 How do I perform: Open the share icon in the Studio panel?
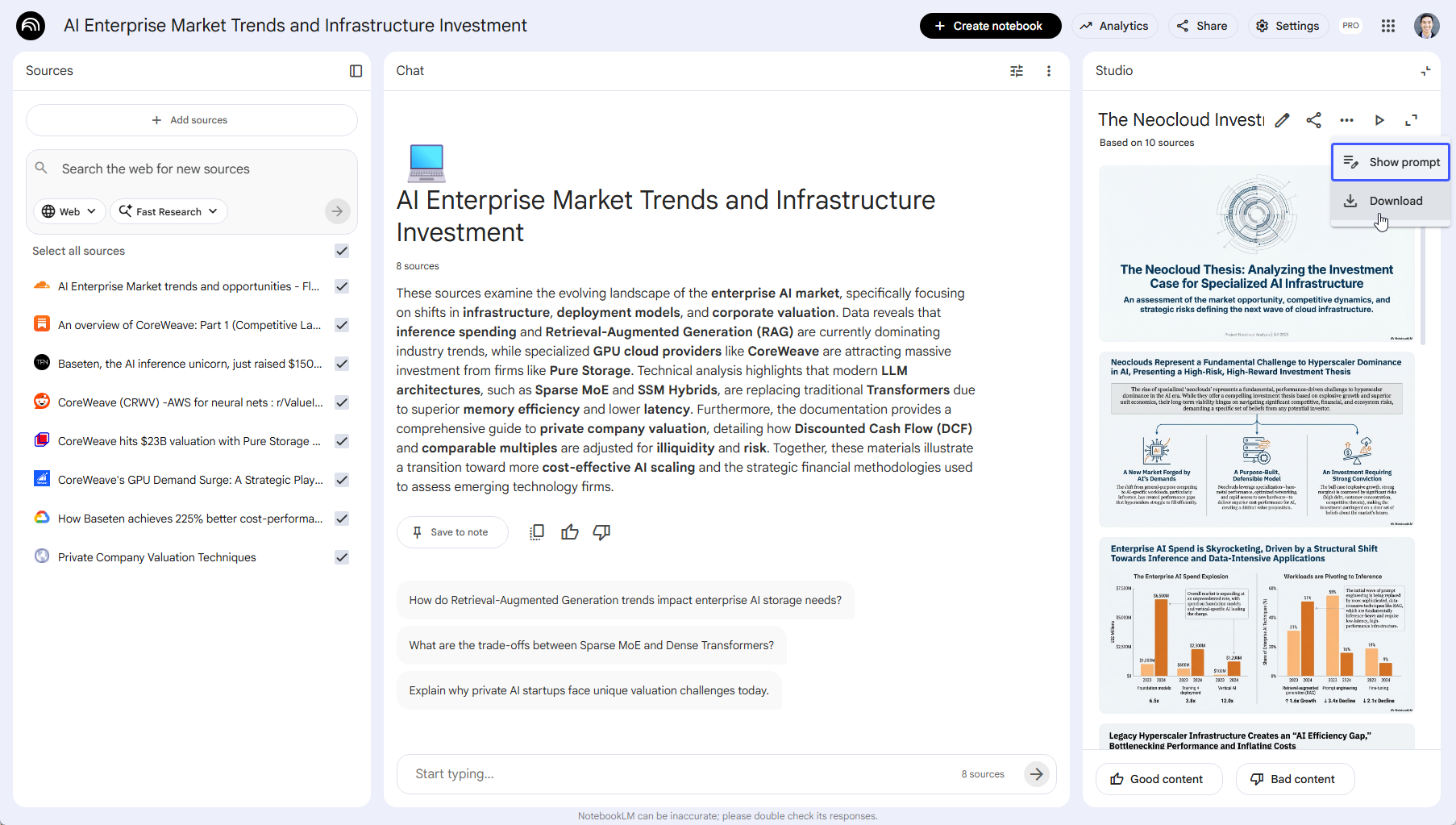coord(1314,119)
